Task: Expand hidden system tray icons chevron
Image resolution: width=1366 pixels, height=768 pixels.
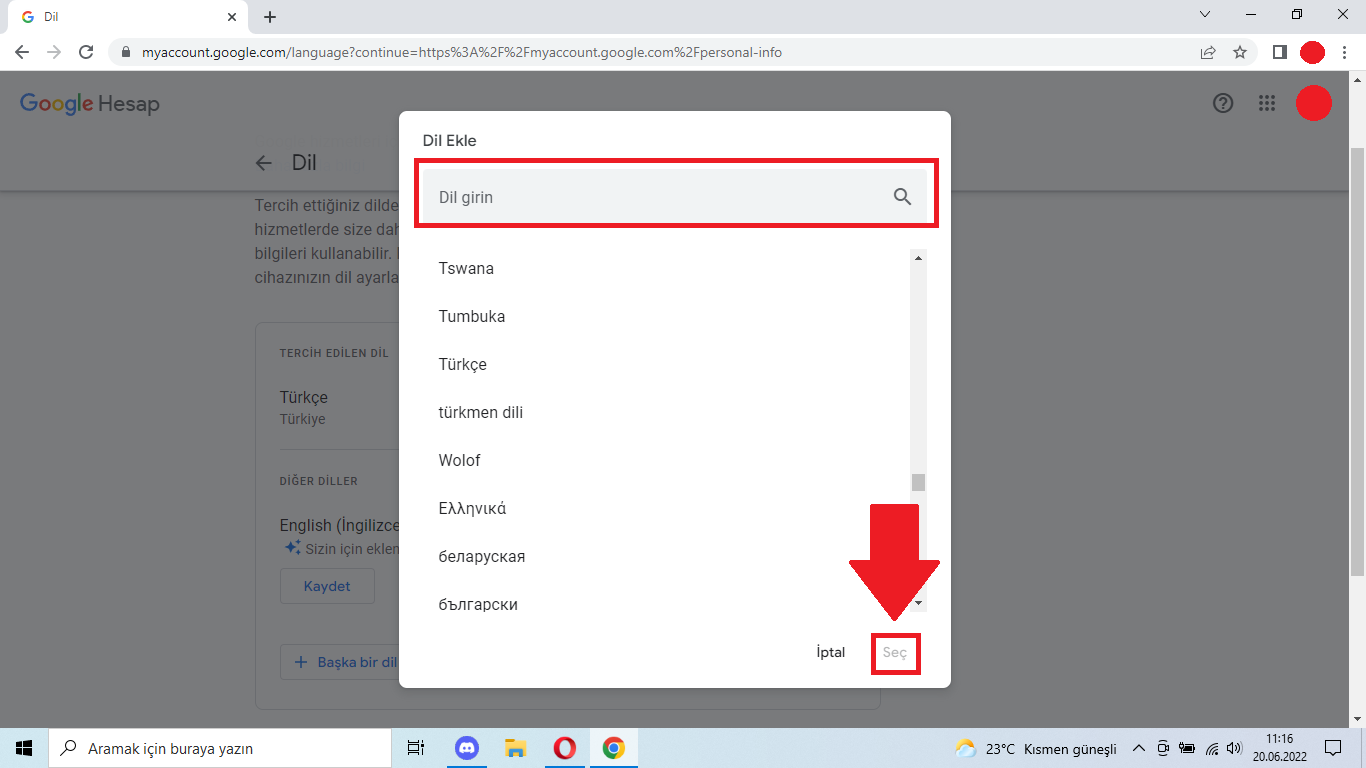Action: (x=1138, y=748)
